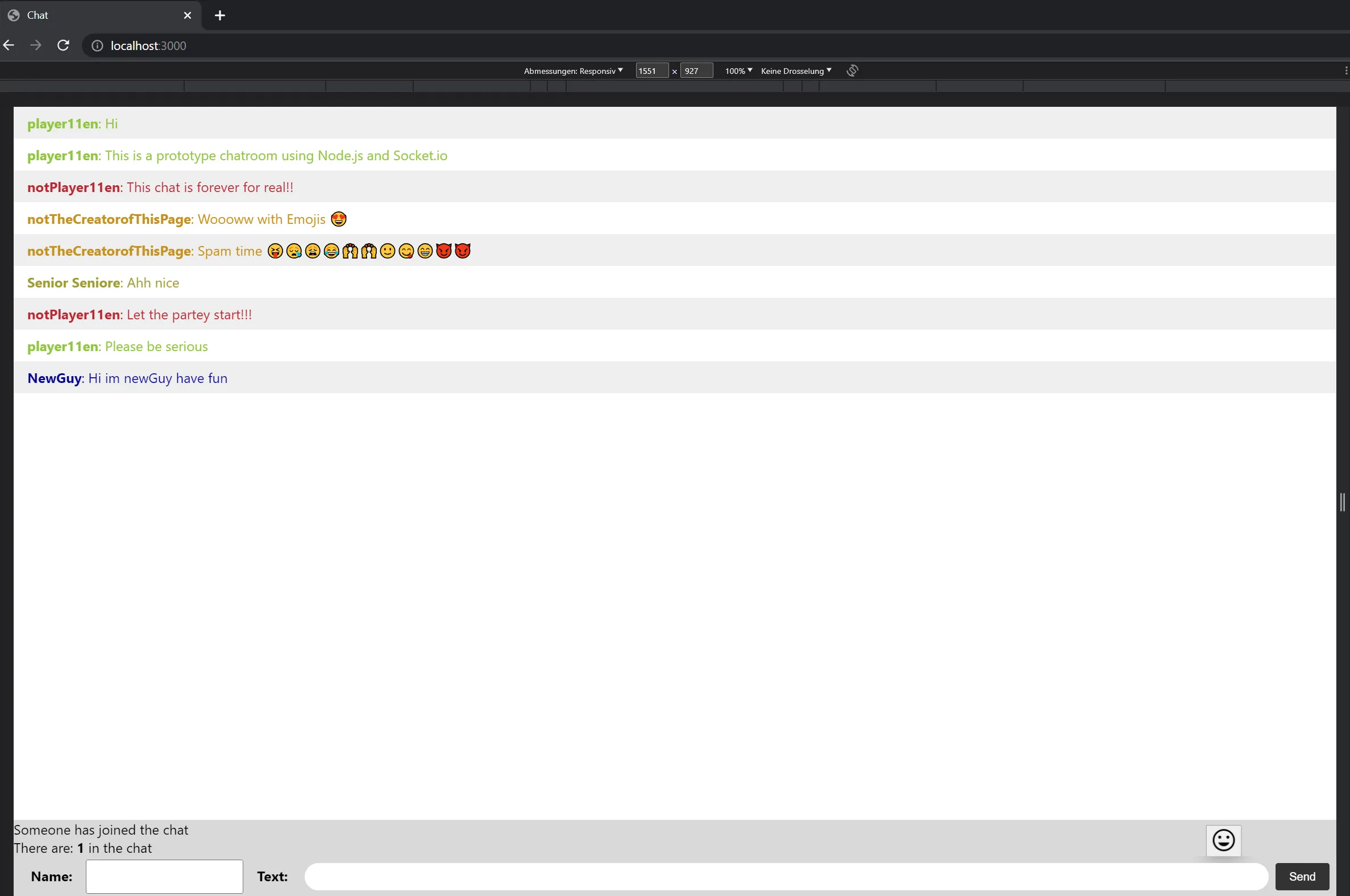Open the emoji picker smiley button

point(1223,840)
